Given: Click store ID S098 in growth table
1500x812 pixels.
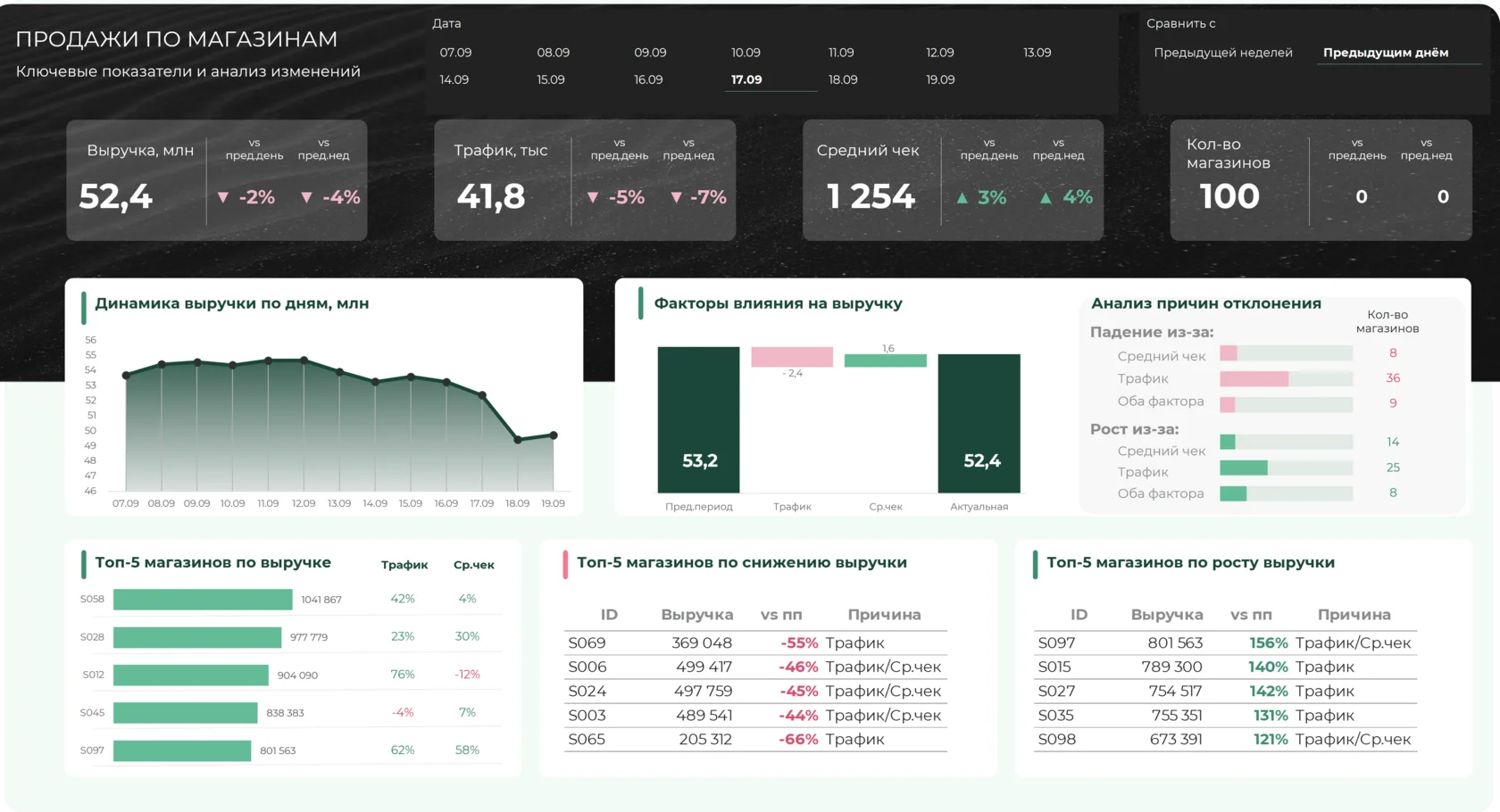Looking at the screenshot, I should coord(1056,739).
